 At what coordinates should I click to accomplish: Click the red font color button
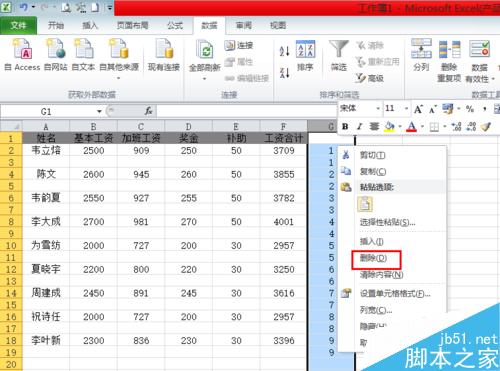pyautogui.click(x=412, y=127)
